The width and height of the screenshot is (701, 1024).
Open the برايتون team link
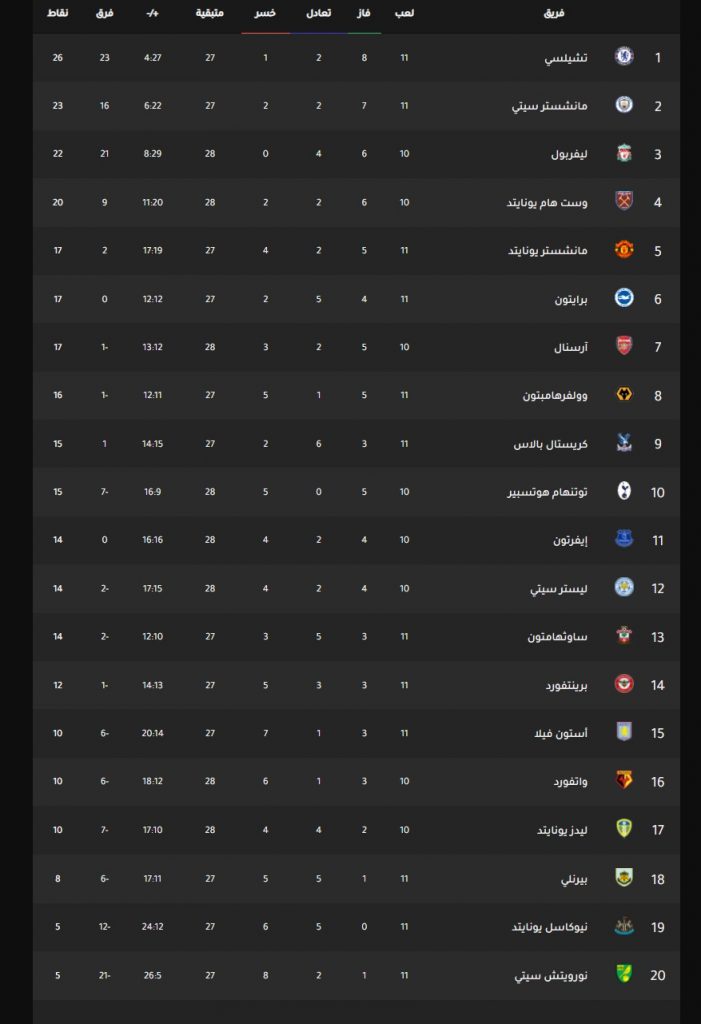[x=570, y=299]
